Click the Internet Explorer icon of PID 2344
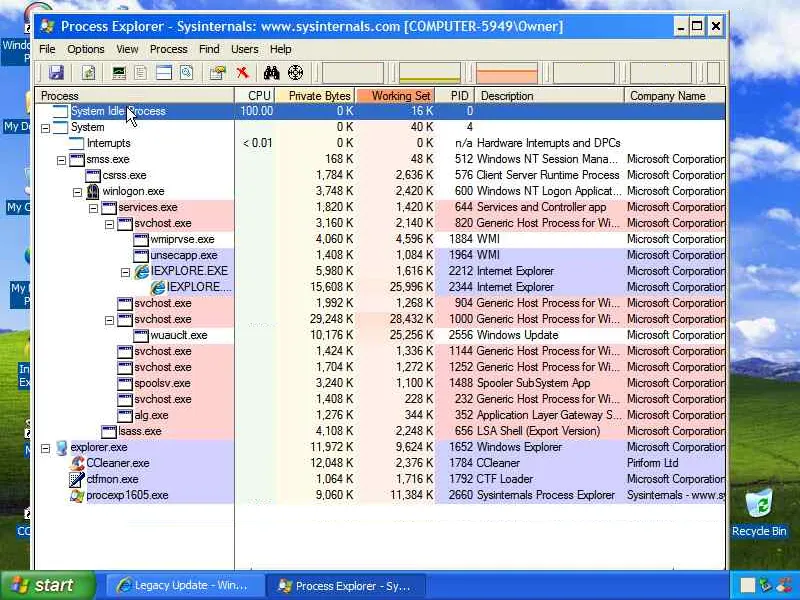 158,287
